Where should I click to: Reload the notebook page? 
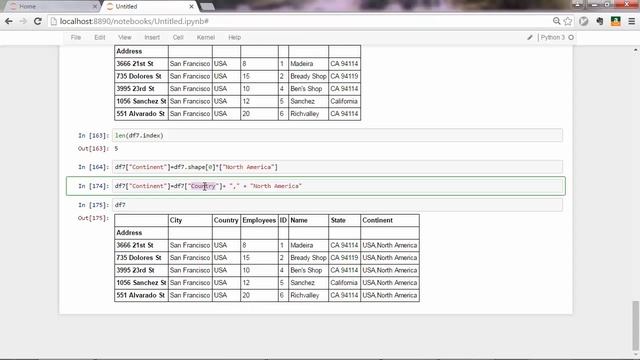coord(38,21)
